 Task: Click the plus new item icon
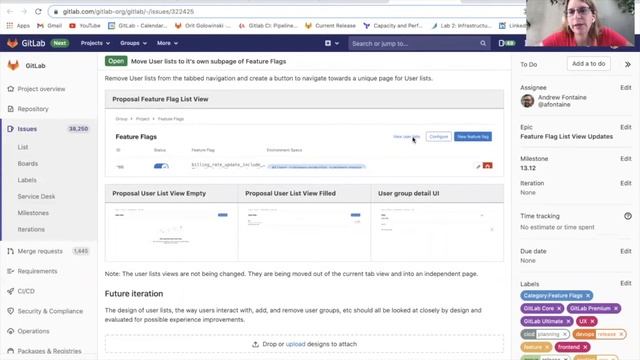click(x=328, y=43)
